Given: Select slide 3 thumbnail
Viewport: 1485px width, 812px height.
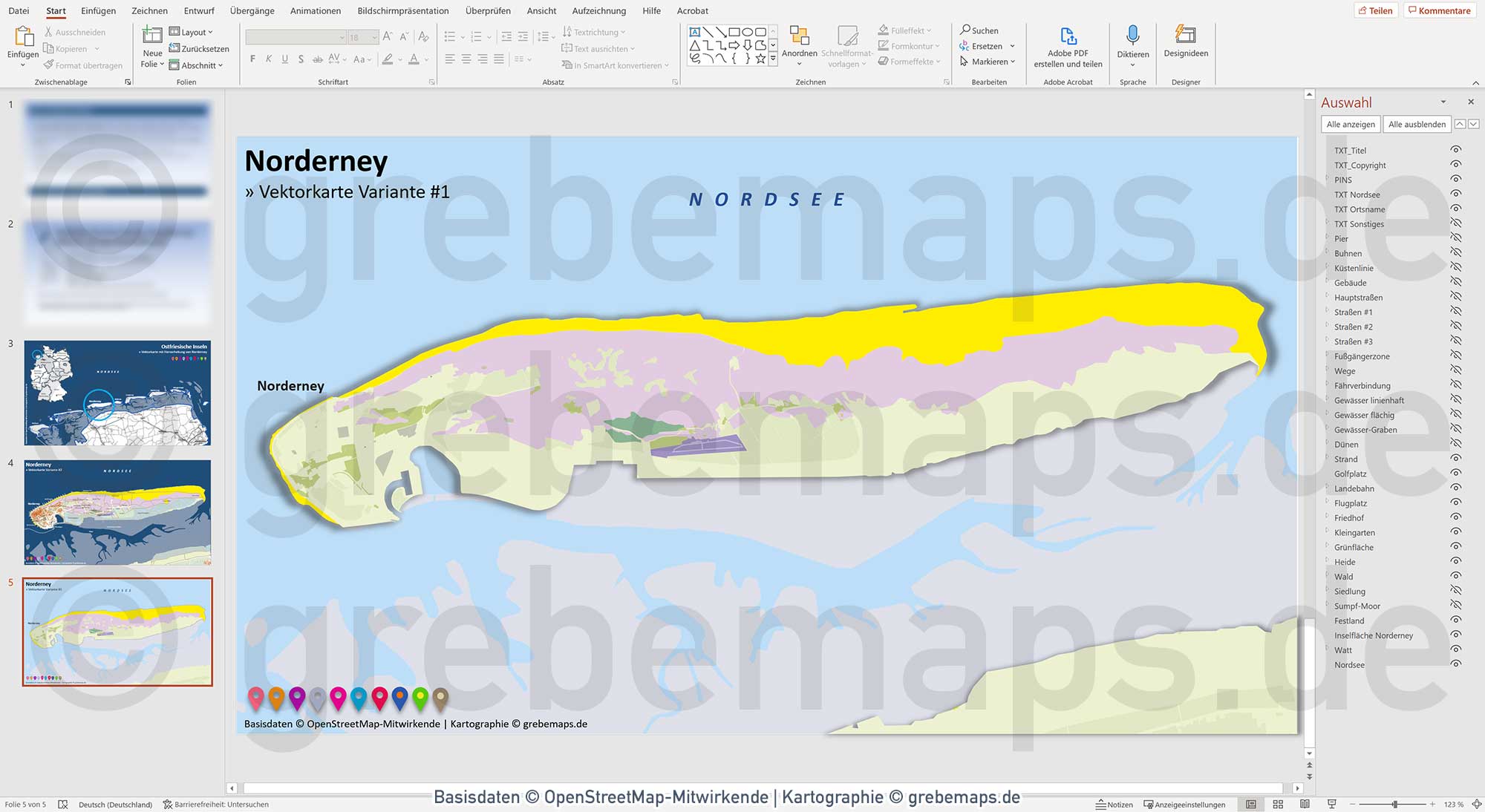Looking at the screenshot, I should pyautogui.click(x=117, y=393).
